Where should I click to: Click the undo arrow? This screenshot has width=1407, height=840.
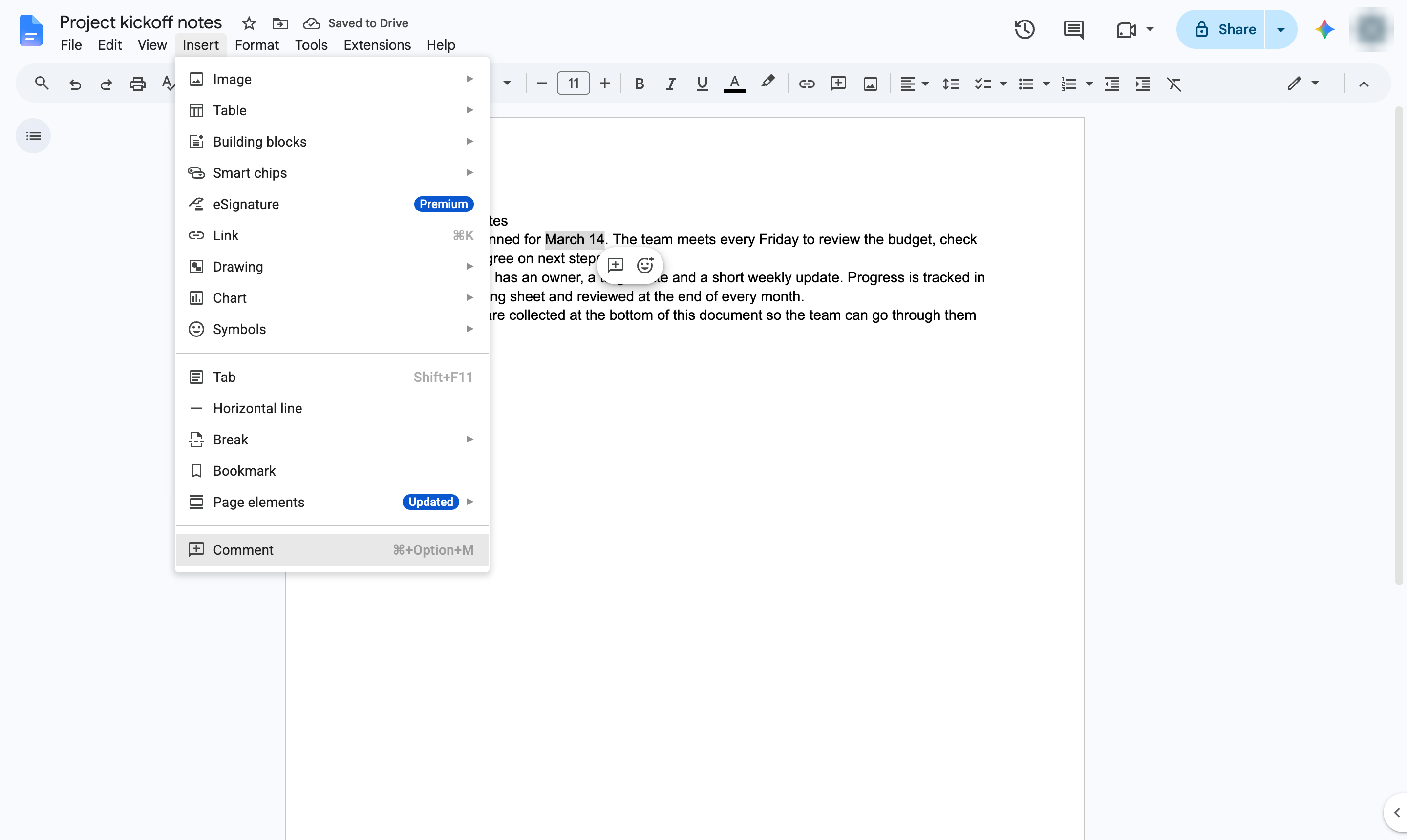75,84
